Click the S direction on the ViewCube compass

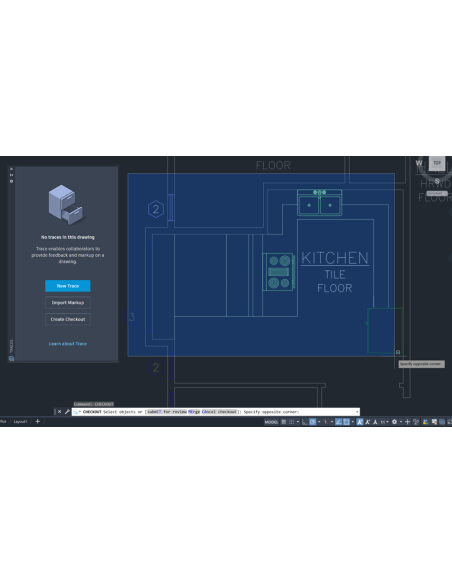pyautogui.click(x=437, y=181)
